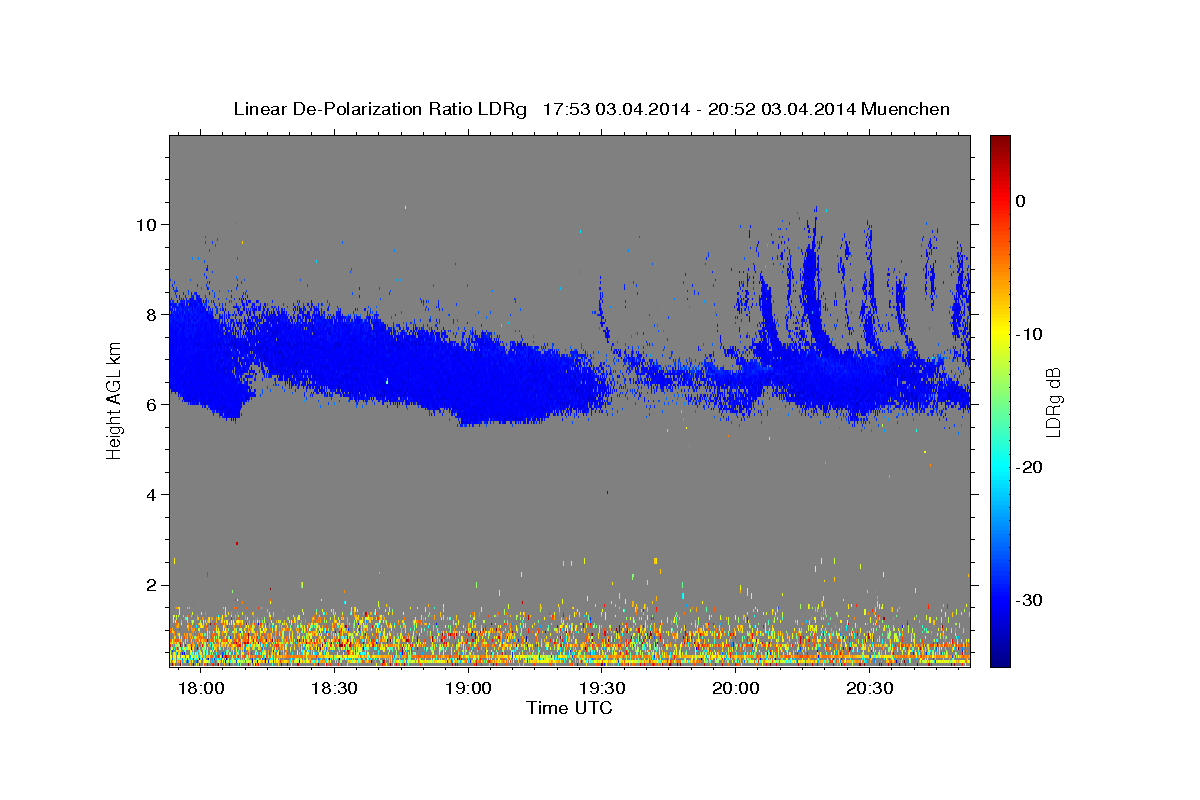Viewport: 1200px width, 800px height.
Task: Click the 'Height AGL km' axis label
Action: pos(114,400)
